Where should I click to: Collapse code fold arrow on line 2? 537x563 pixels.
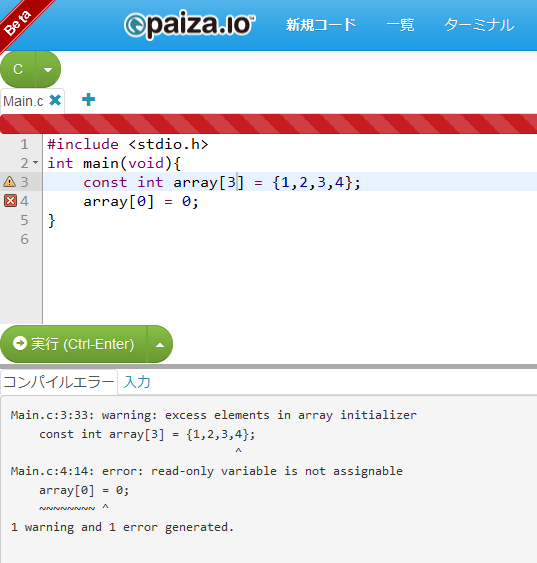click(36, 163)
